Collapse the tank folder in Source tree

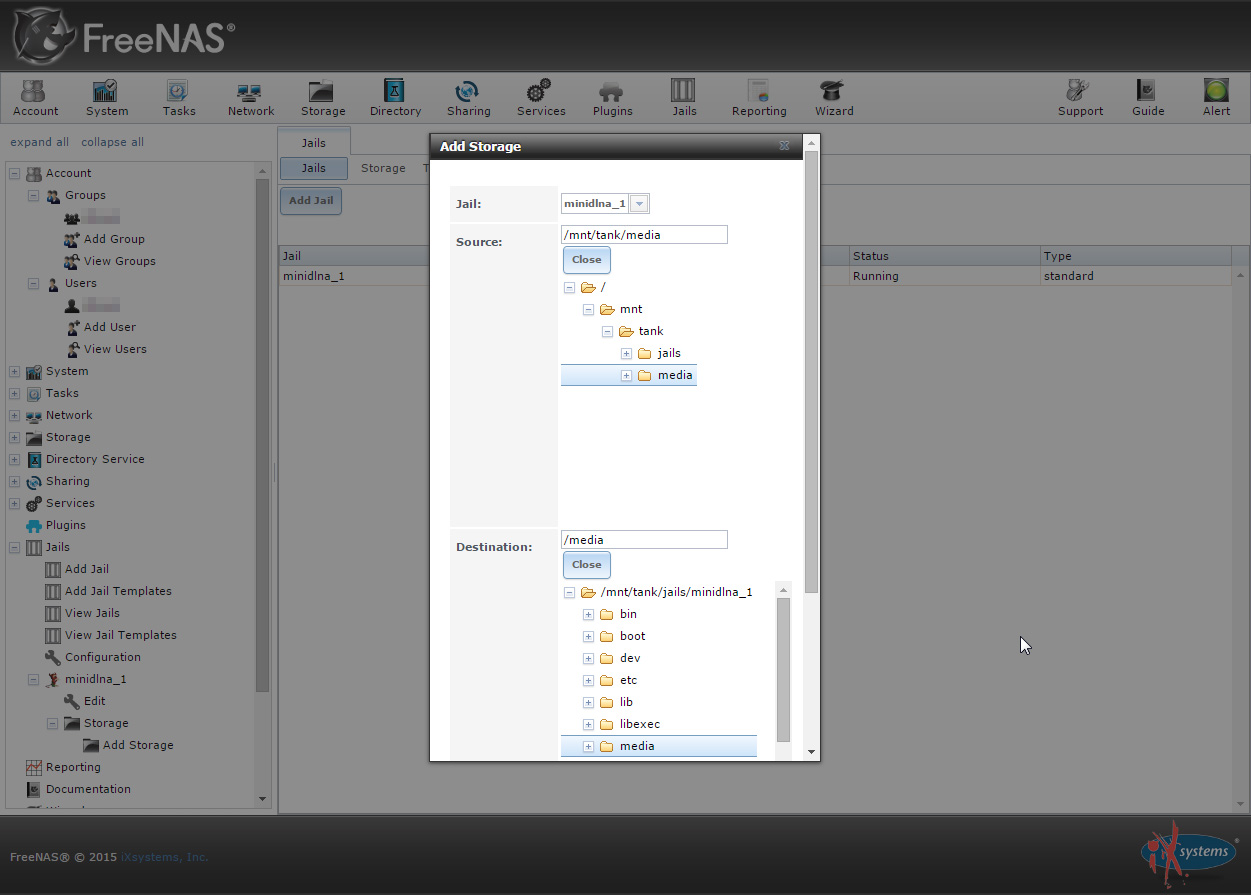coord(607,331)
